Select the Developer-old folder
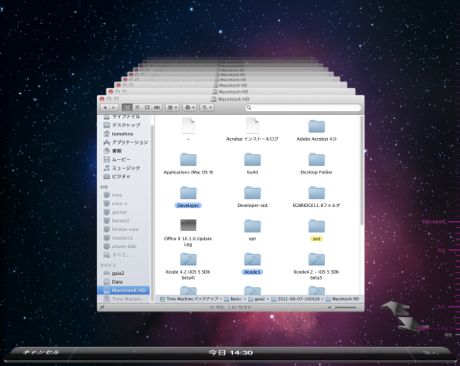 coord(252,197)
